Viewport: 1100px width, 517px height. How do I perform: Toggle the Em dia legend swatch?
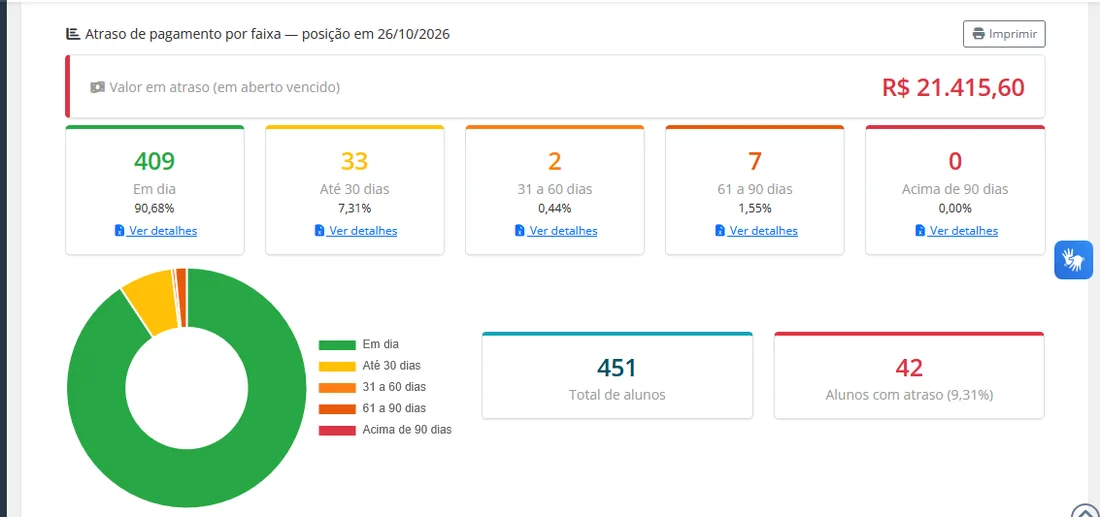pos(337,344)
